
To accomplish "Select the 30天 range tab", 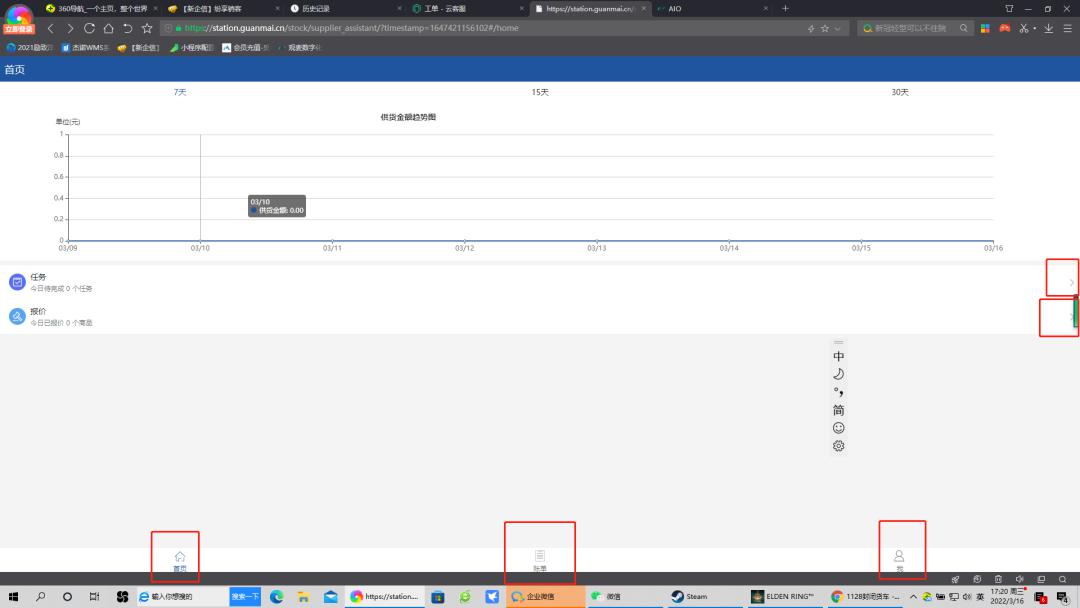I will pyautogui.click(x=900, y=92).
